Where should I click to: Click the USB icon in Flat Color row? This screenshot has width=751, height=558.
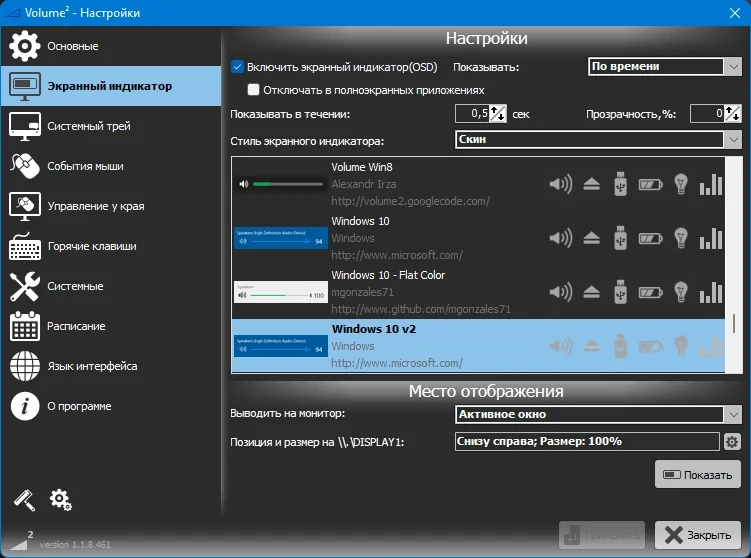pyautogui.click(x=621, y=292)
